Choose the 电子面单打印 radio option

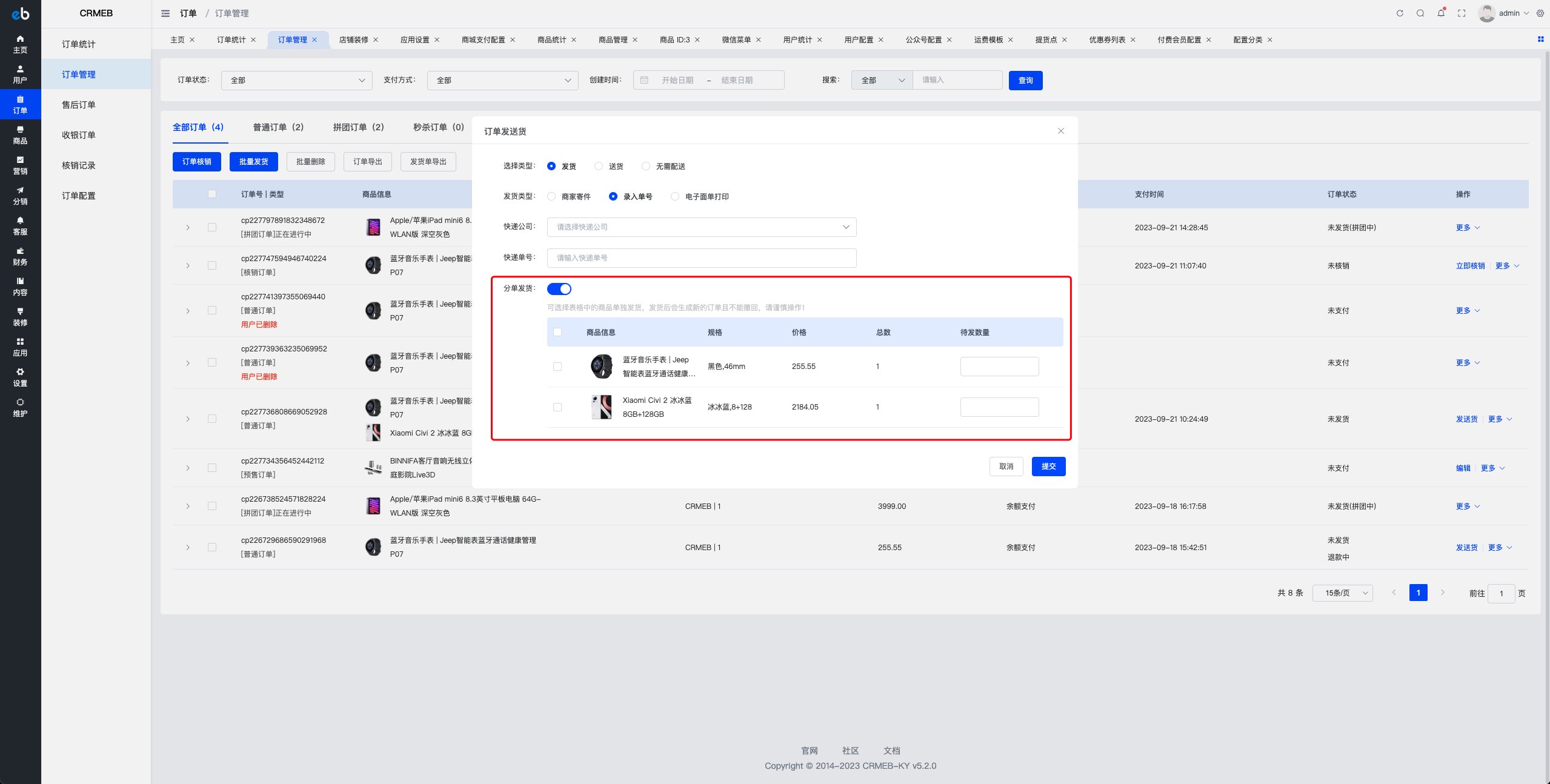coord(675,196)
